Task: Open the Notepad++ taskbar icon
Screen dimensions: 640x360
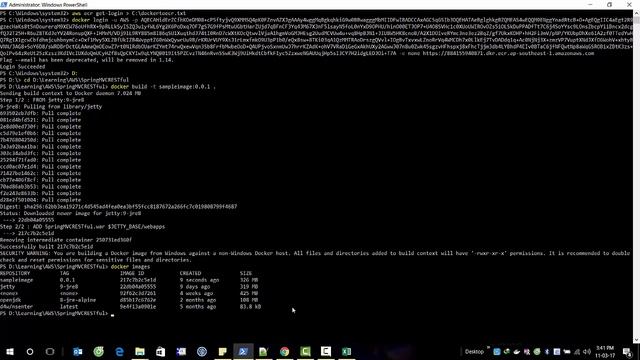Action: [263, 351]
